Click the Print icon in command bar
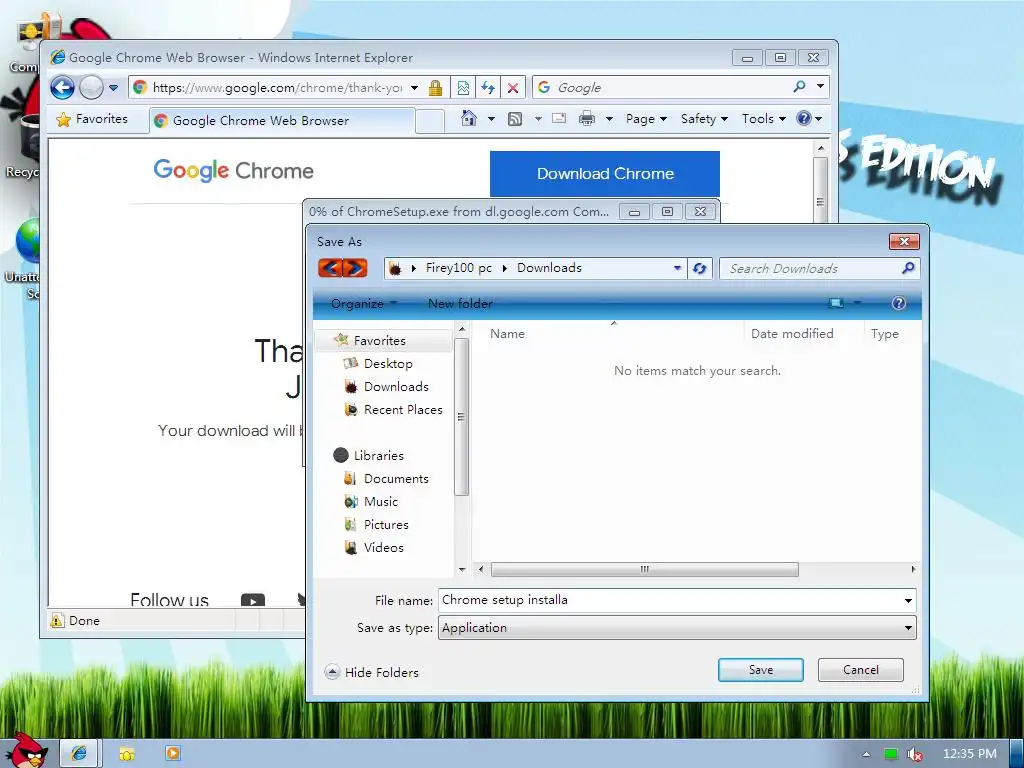 coord(587,118)
